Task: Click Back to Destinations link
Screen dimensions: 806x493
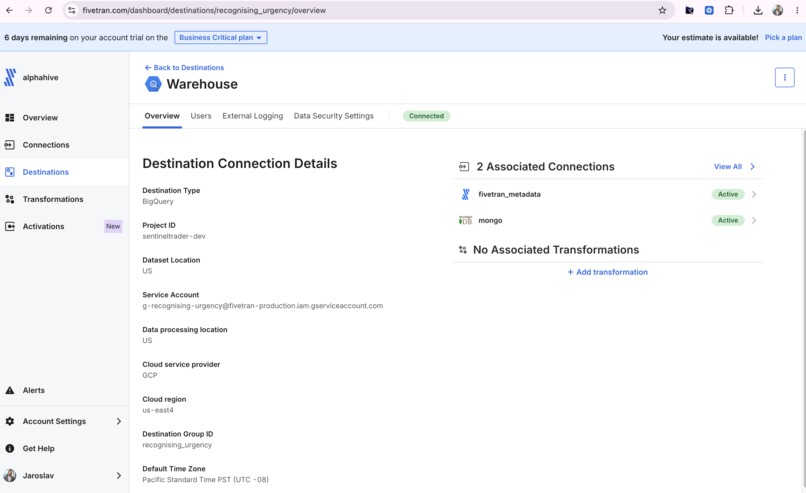Action: (184, 68)
